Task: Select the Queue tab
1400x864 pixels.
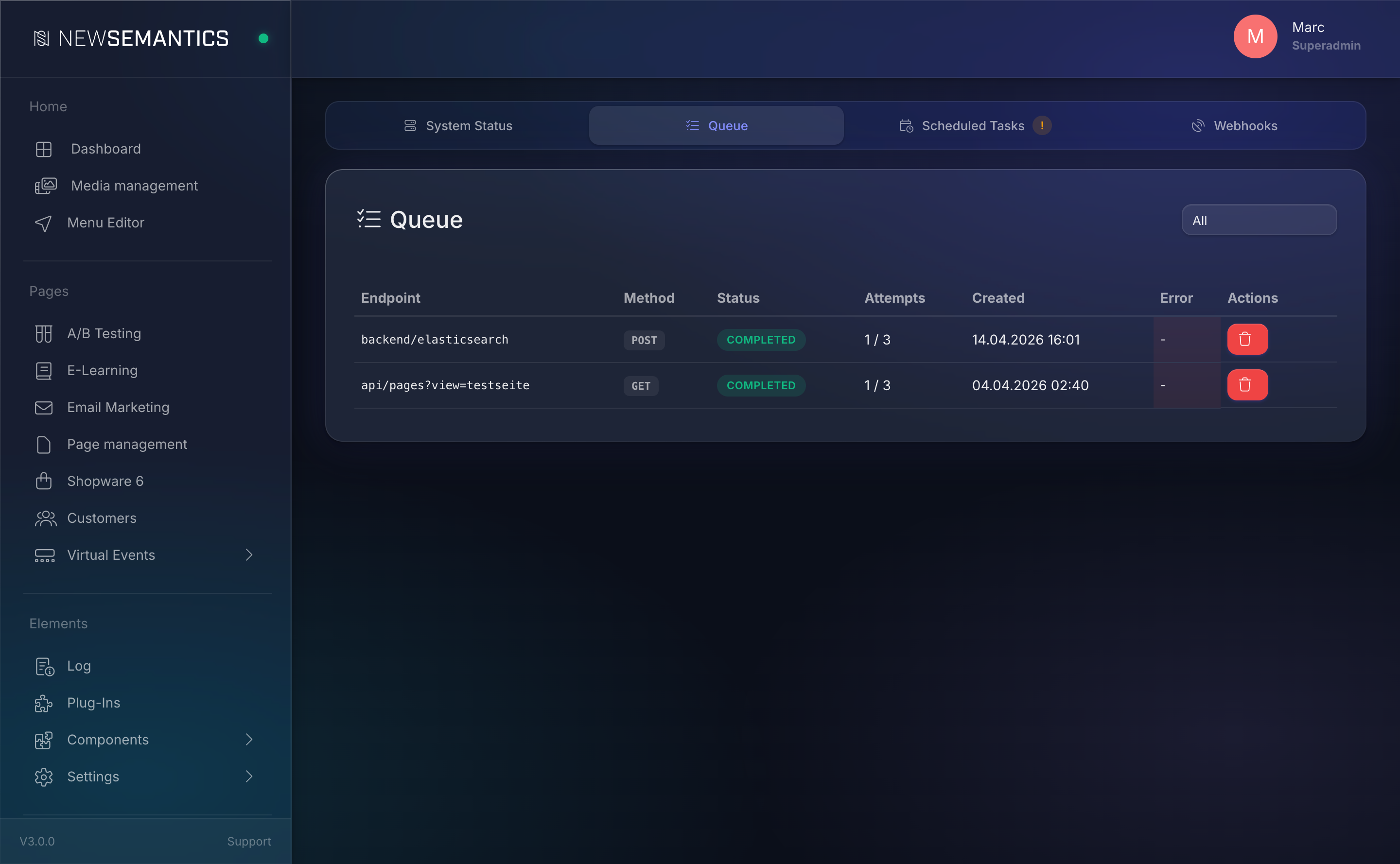Action: [x=717, y=126]
